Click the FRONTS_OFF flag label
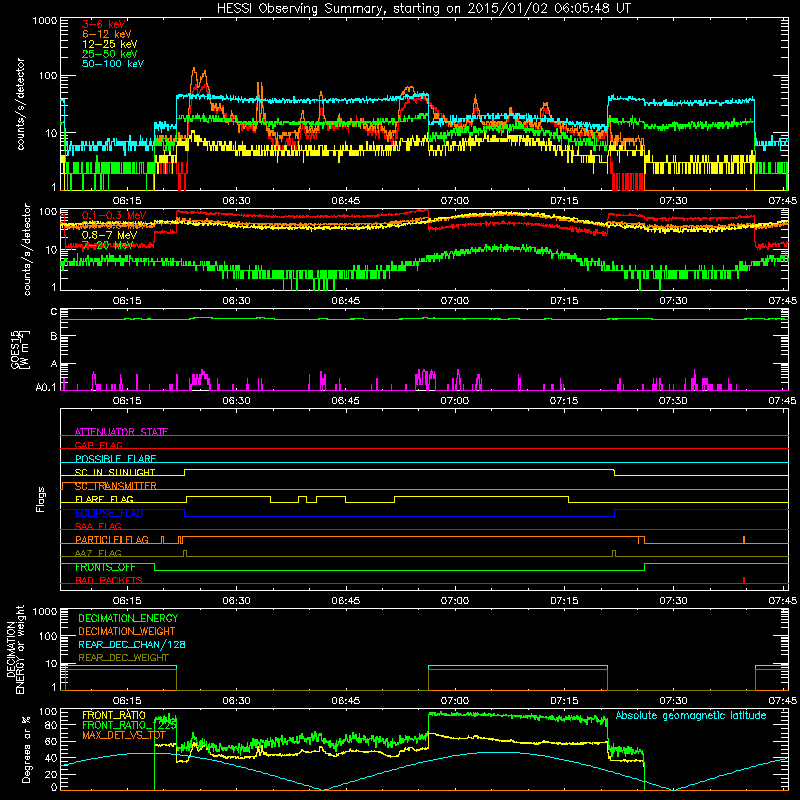This screenshot has width=800, height=800. 105,567
